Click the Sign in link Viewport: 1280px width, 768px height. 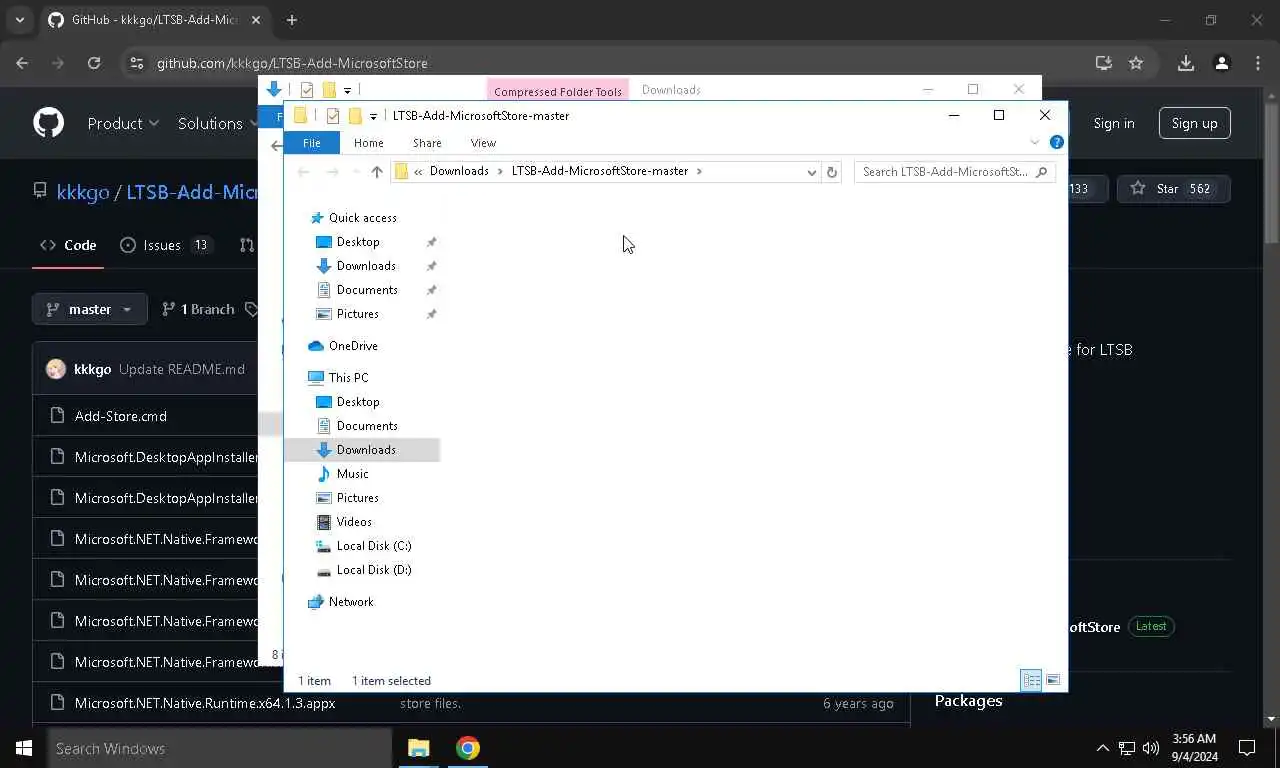tap(1114, 123)
